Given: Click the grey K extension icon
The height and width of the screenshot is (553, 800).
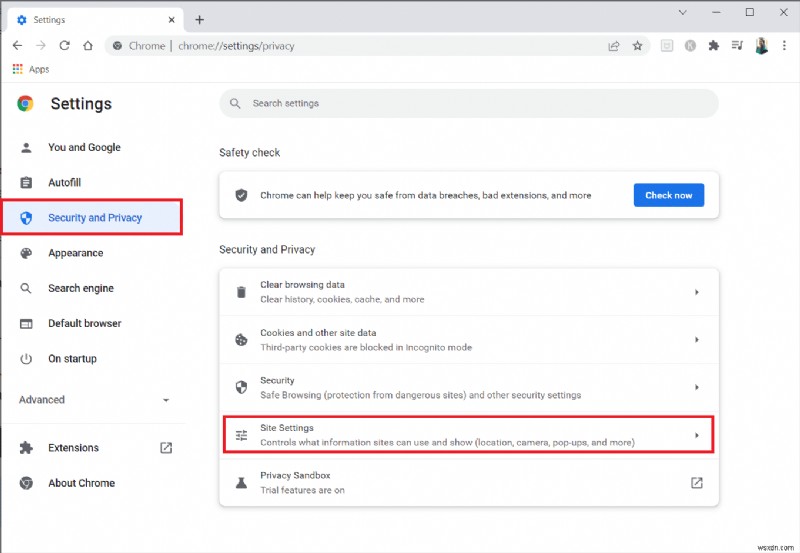Looking at the screenshot, I should [x=690, y=46].
